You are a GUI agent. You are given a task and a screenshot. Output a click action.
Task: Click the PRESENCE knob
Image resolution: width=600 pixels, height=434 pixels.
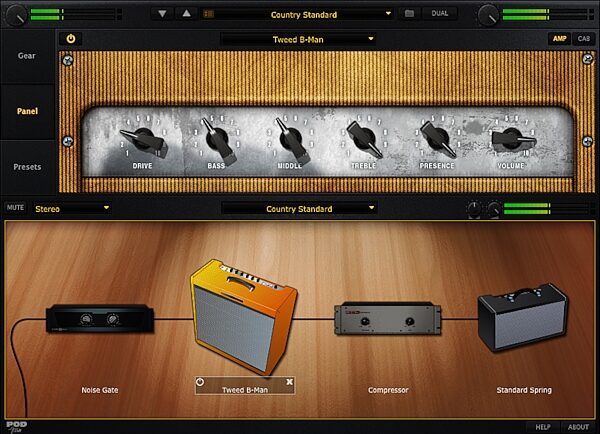point(438,139)
